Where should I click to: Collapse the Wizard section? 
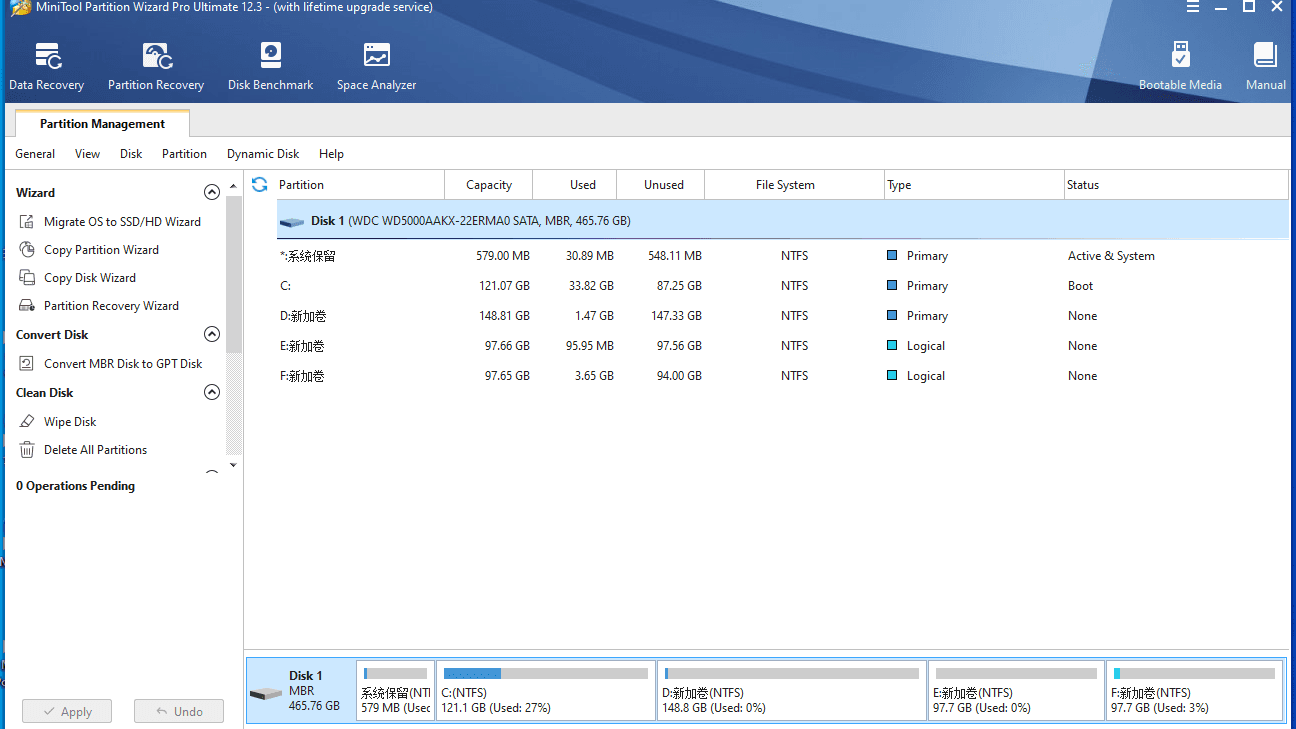pos(212,192)
